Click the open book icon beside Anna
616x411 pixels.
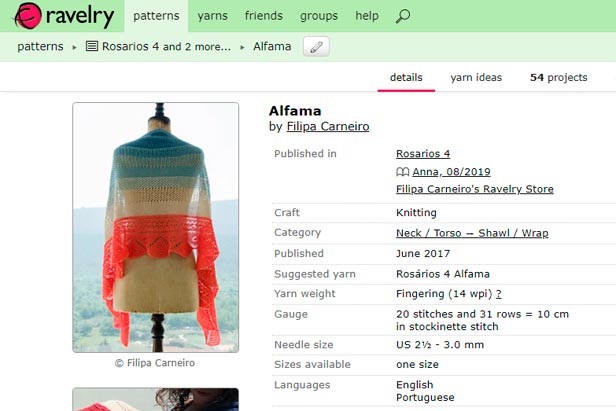tap(403, 172)
